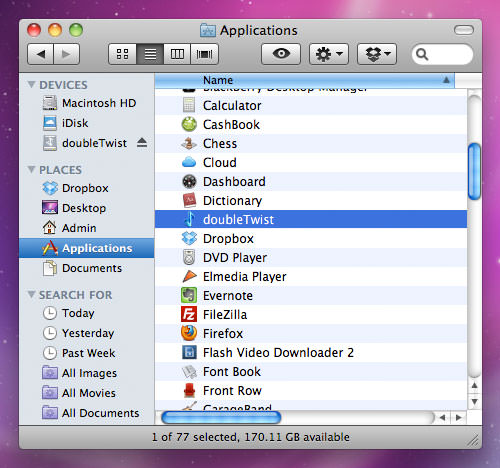This screenshot has width=500, height=468.
Task: Click the Elmedia Player app icon
Action: point(189,276)
